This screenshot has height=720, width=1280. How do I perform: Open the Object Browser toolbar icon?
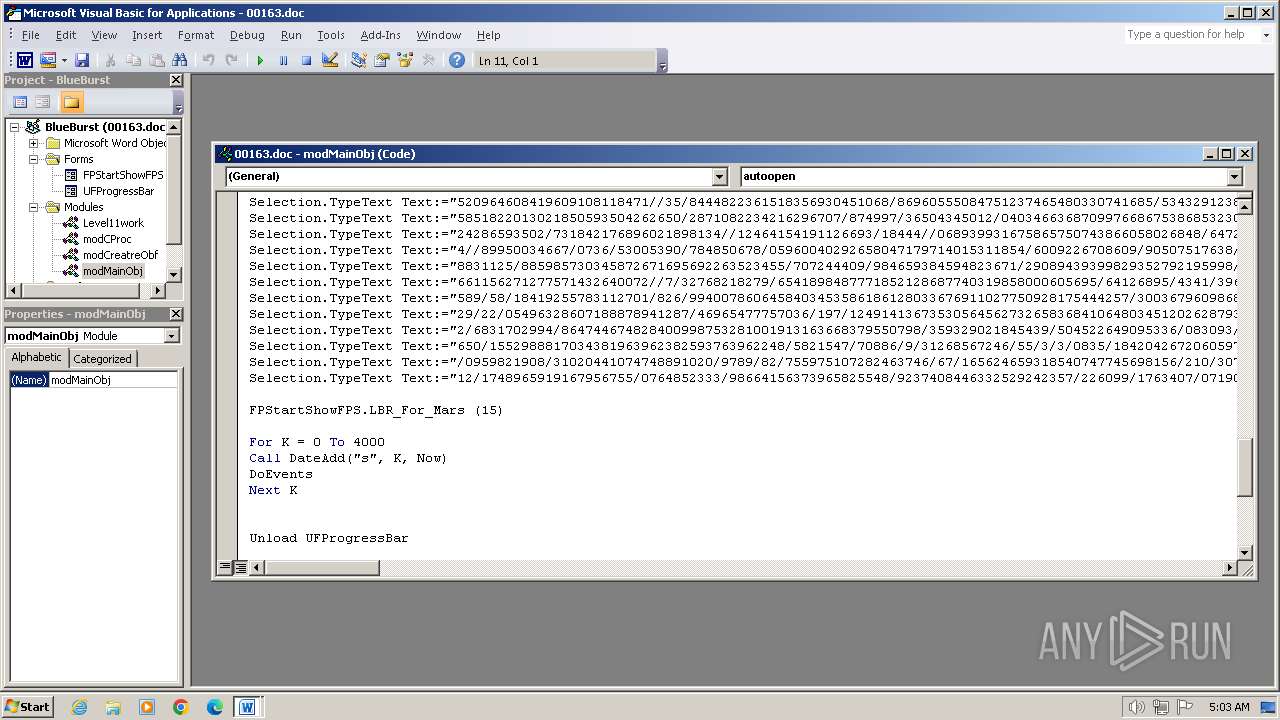pos(405,61)
